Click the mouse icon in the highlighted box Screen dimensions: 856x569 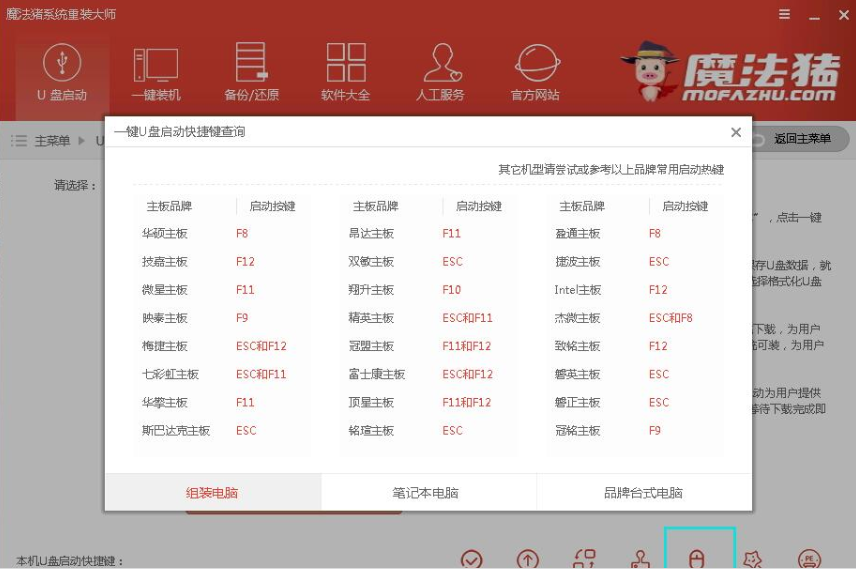click(x=698, y=558)
